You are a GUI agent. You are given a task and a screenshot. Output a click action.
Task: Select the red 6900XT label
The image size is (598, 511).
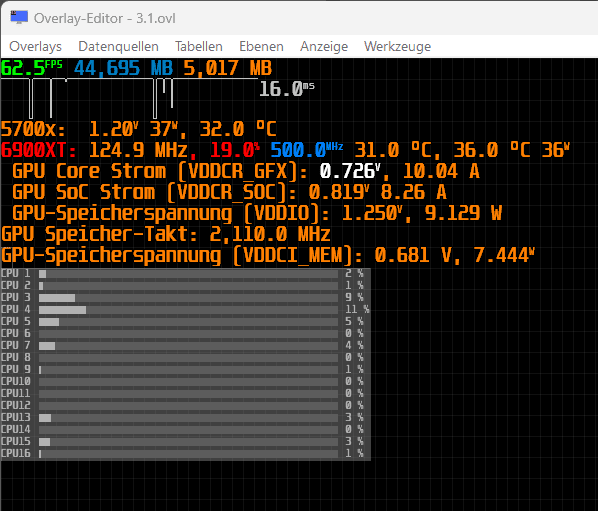[x=39, y=150]
